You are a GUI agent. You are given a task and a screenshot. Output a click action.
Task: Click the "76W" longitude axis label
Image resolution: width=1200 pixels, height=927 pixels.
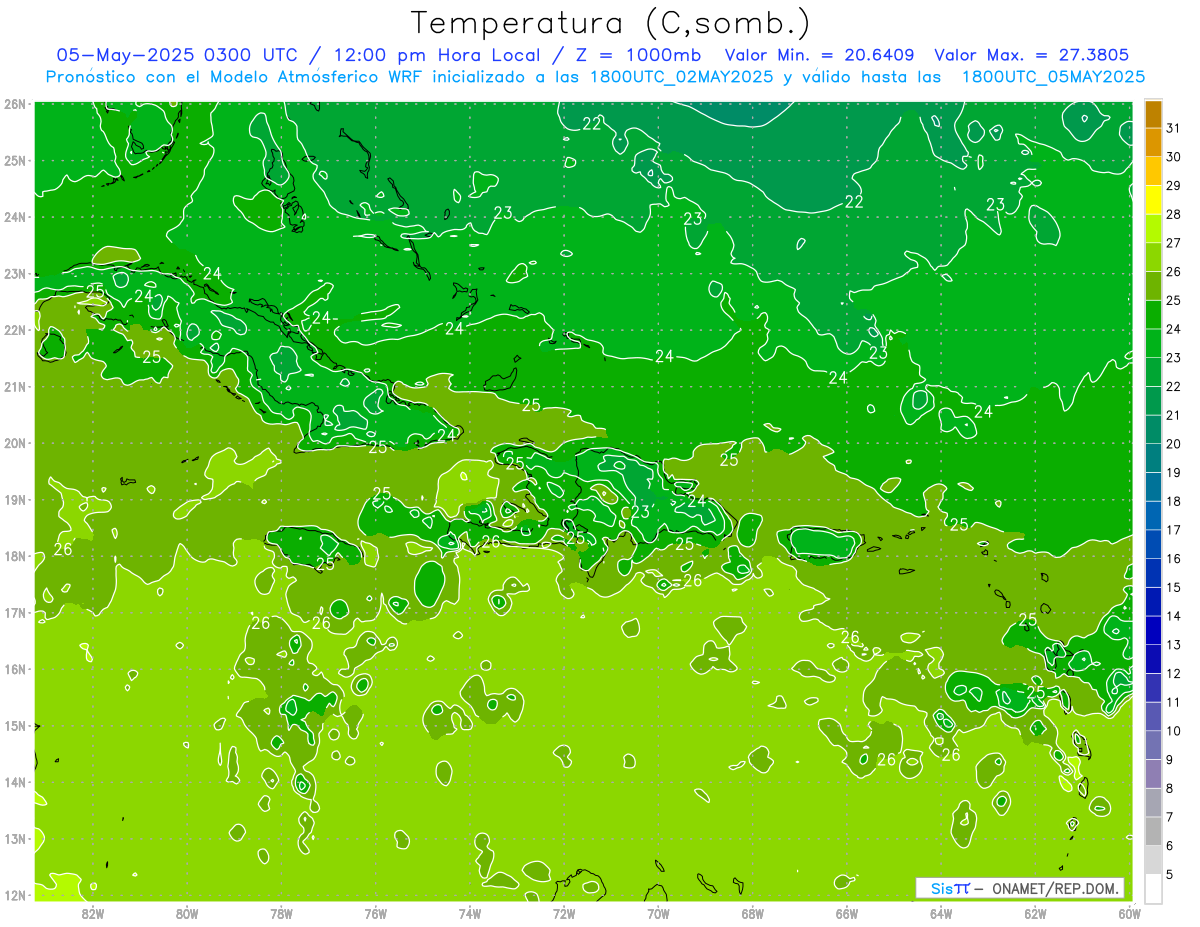coord(376,913)
